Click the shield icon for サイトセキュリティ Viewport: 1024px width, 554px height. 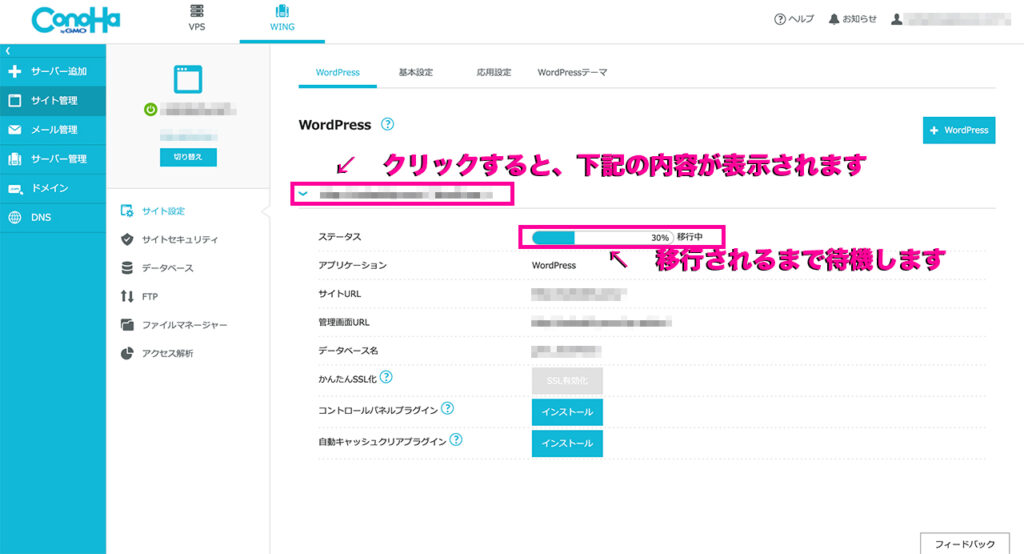[x=127, y=240]
